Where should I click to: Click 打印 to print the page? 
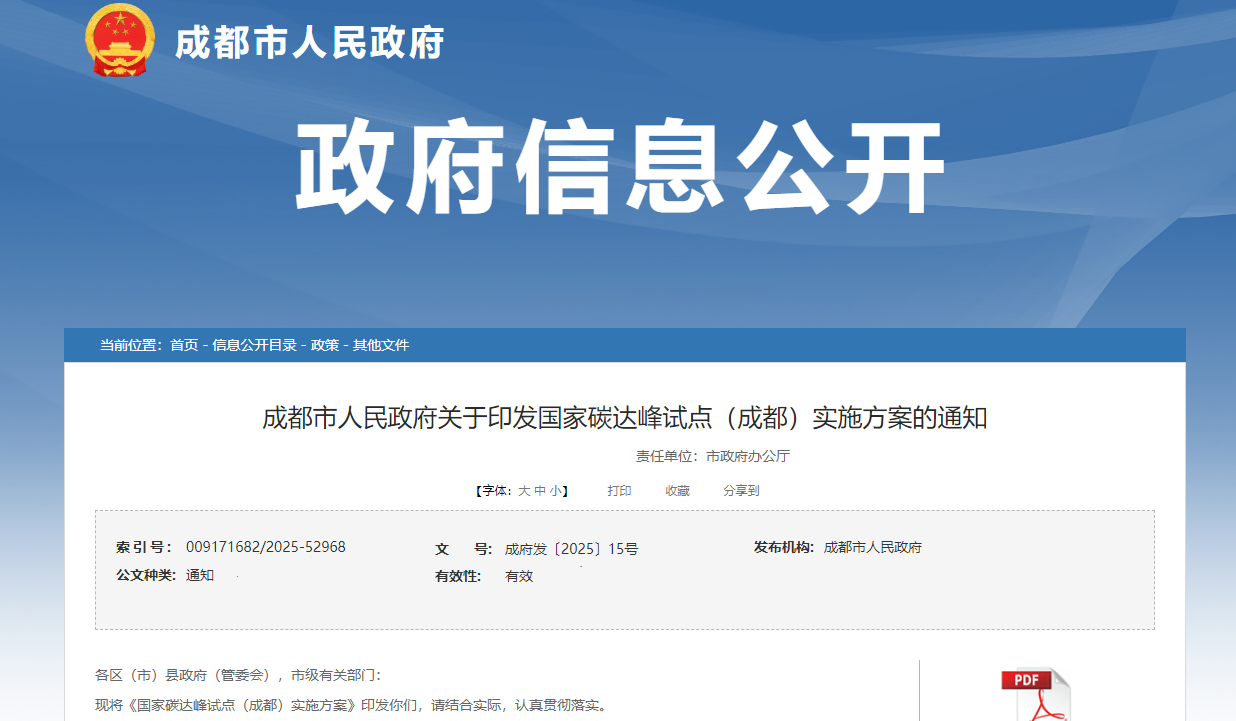pos(619,491)
